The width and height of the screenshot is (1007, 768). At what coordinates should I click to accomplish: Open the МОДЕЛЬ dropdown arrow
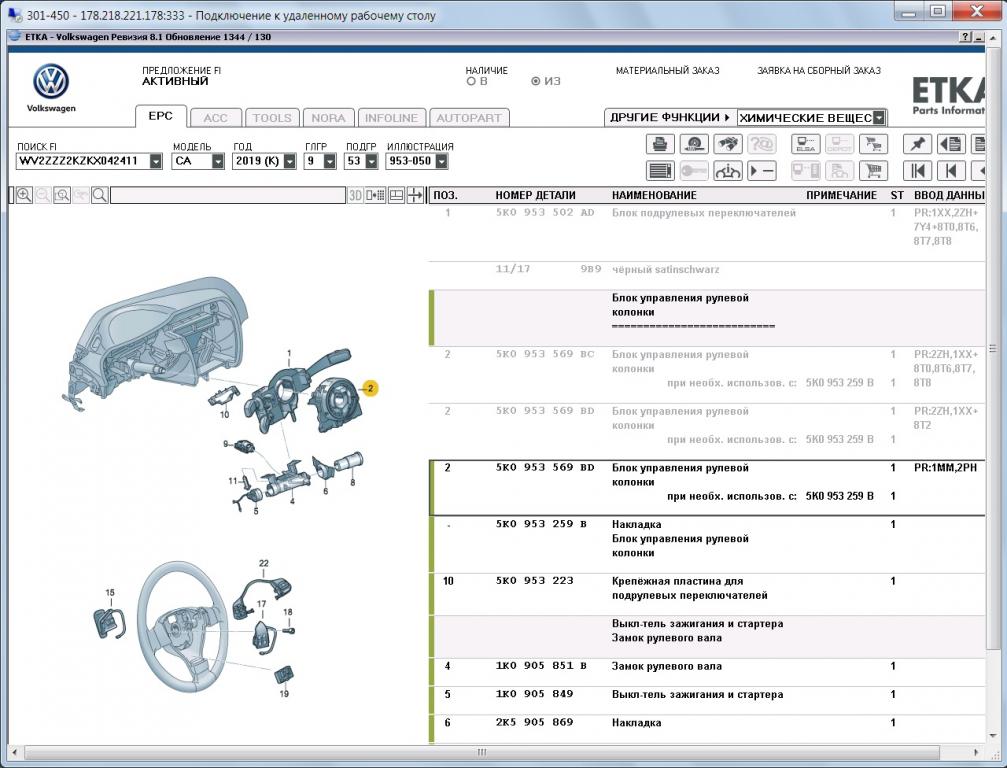[x=218, y=161]
